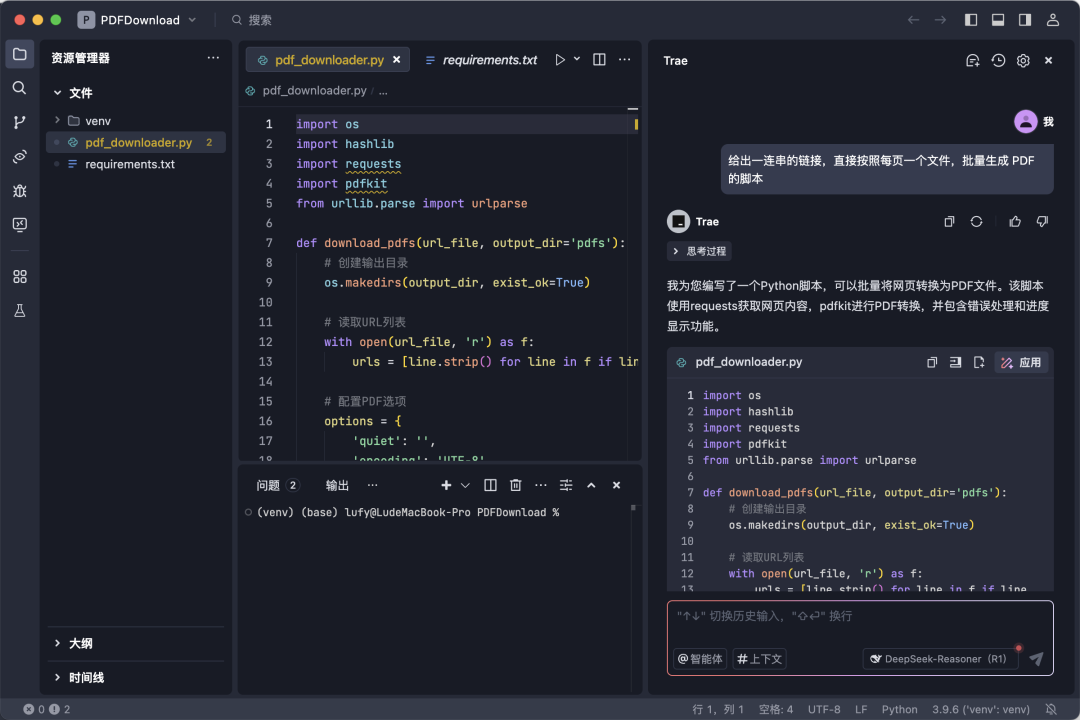Viewport: 1080px width, 720px height.
Task: Apply the generated code with 应用
Action: (x=1021, y=362)
